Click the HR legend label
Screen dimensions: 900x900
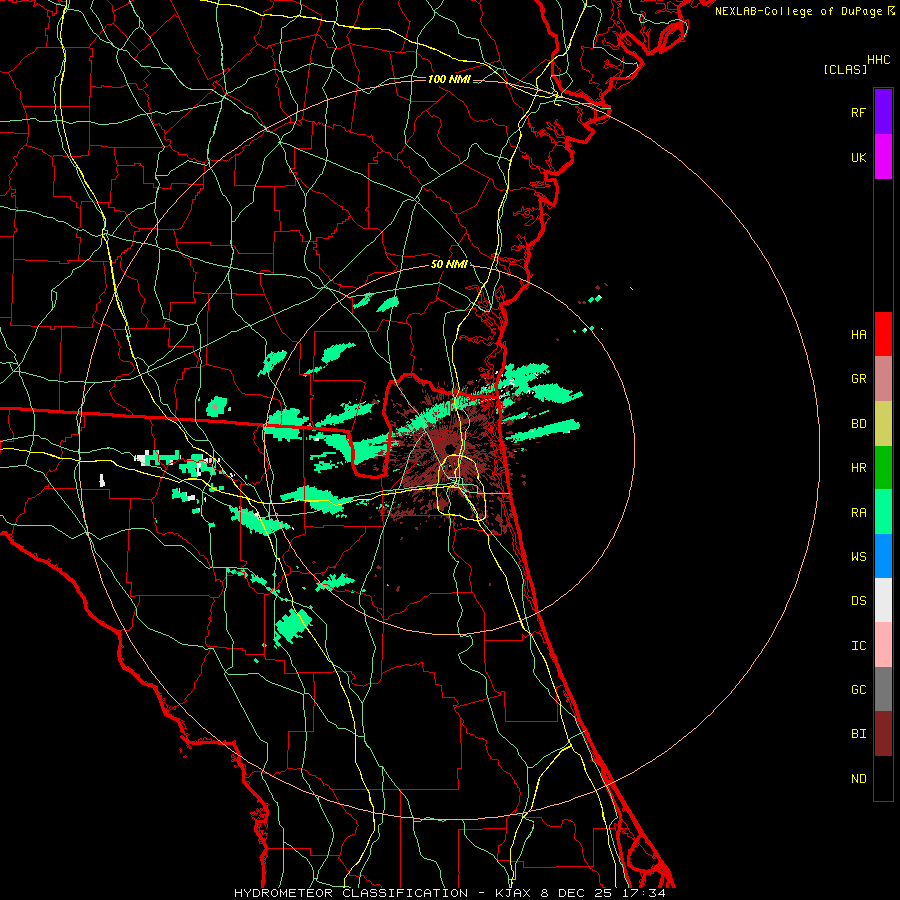pos(858,468)
